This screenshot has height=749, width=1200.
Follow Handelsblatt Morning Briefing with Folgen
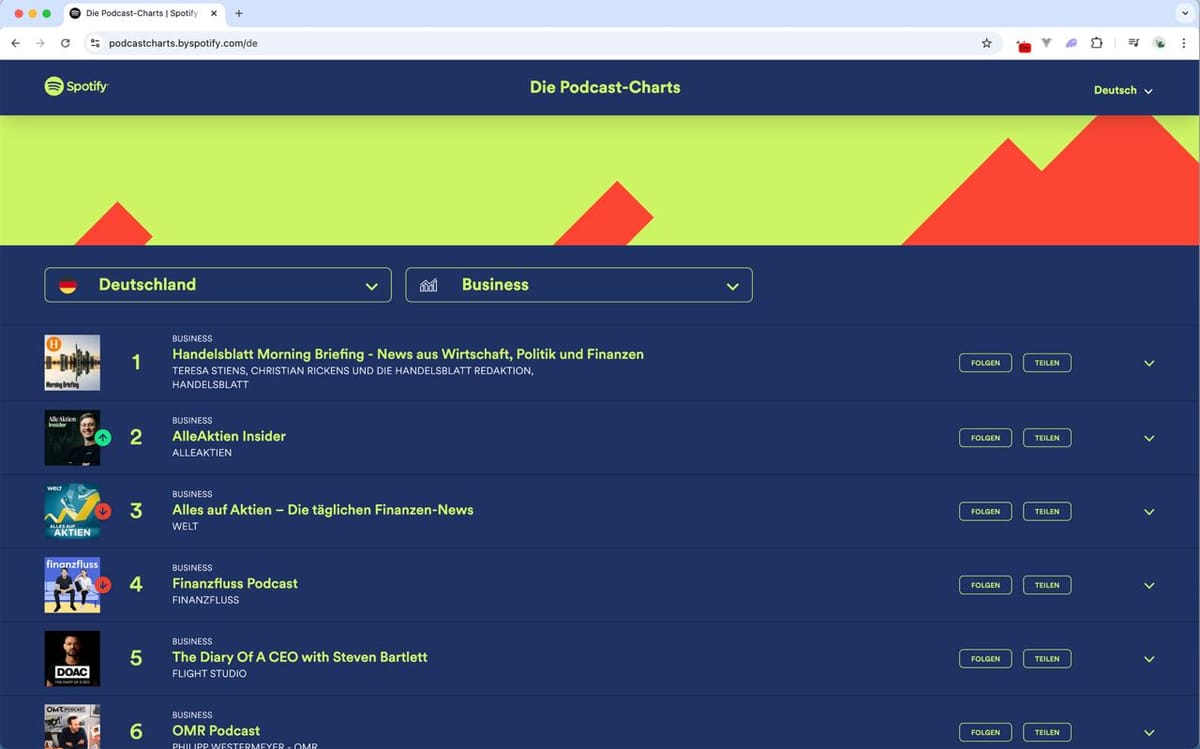985,363
